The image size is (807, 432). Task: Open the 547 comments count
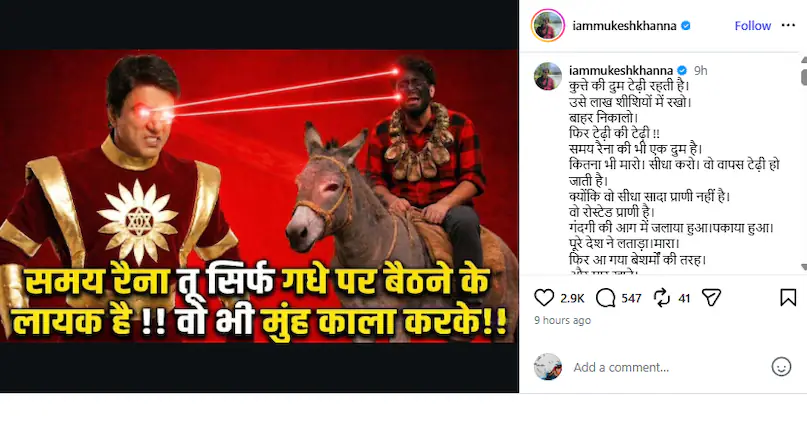(x=631, y=298)
